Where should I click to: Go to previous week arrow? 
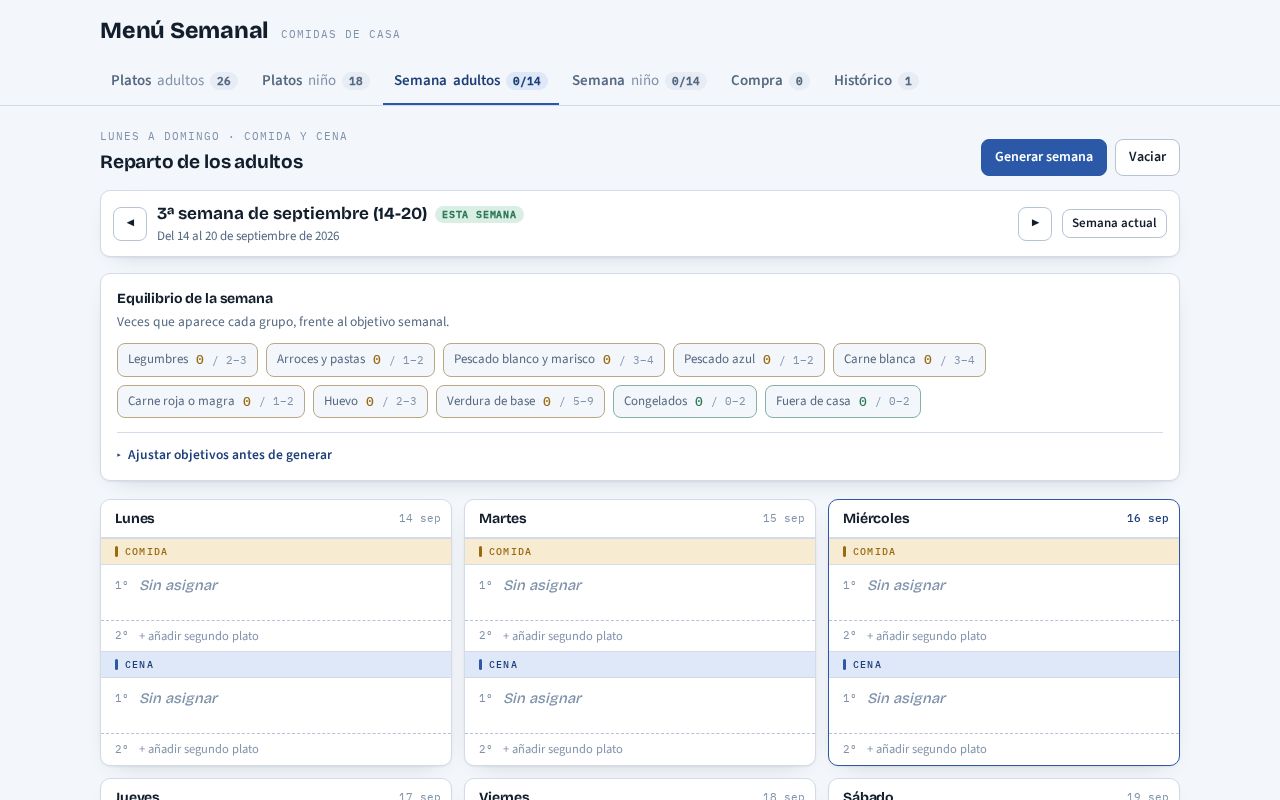(x=130, y=224)
